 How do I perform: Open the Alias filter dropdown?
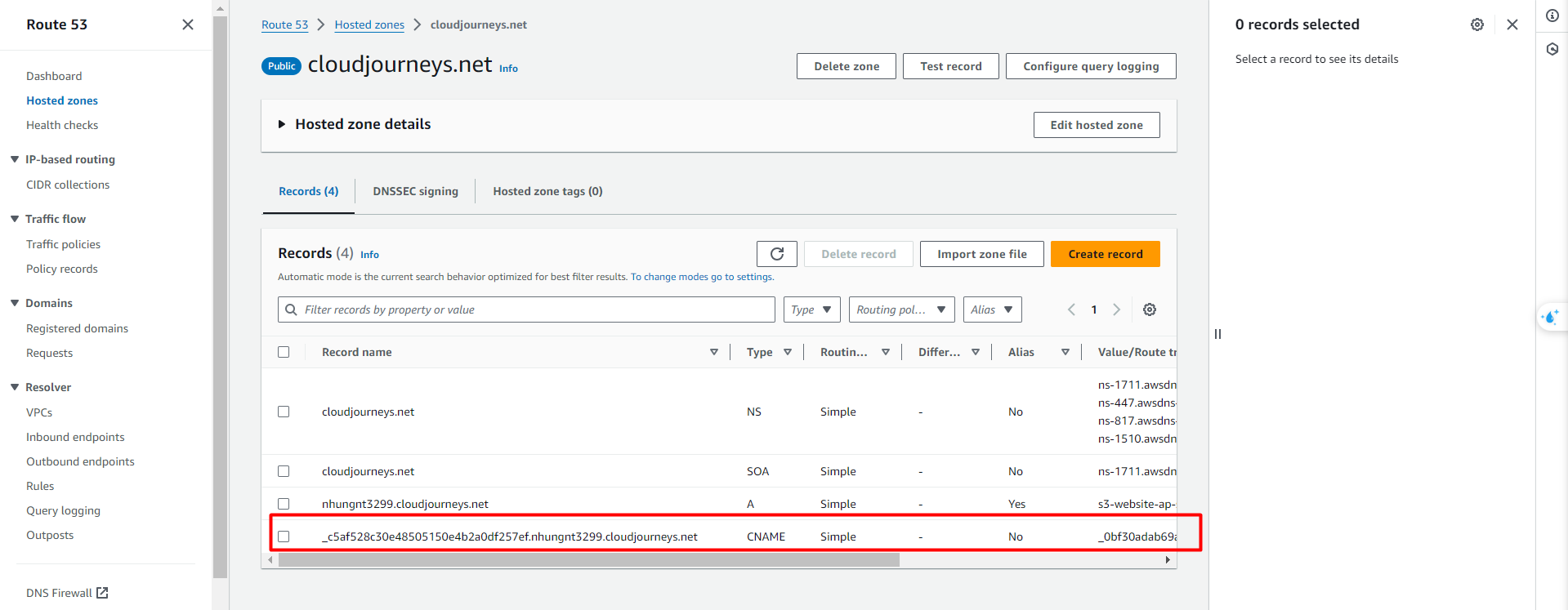992,309
